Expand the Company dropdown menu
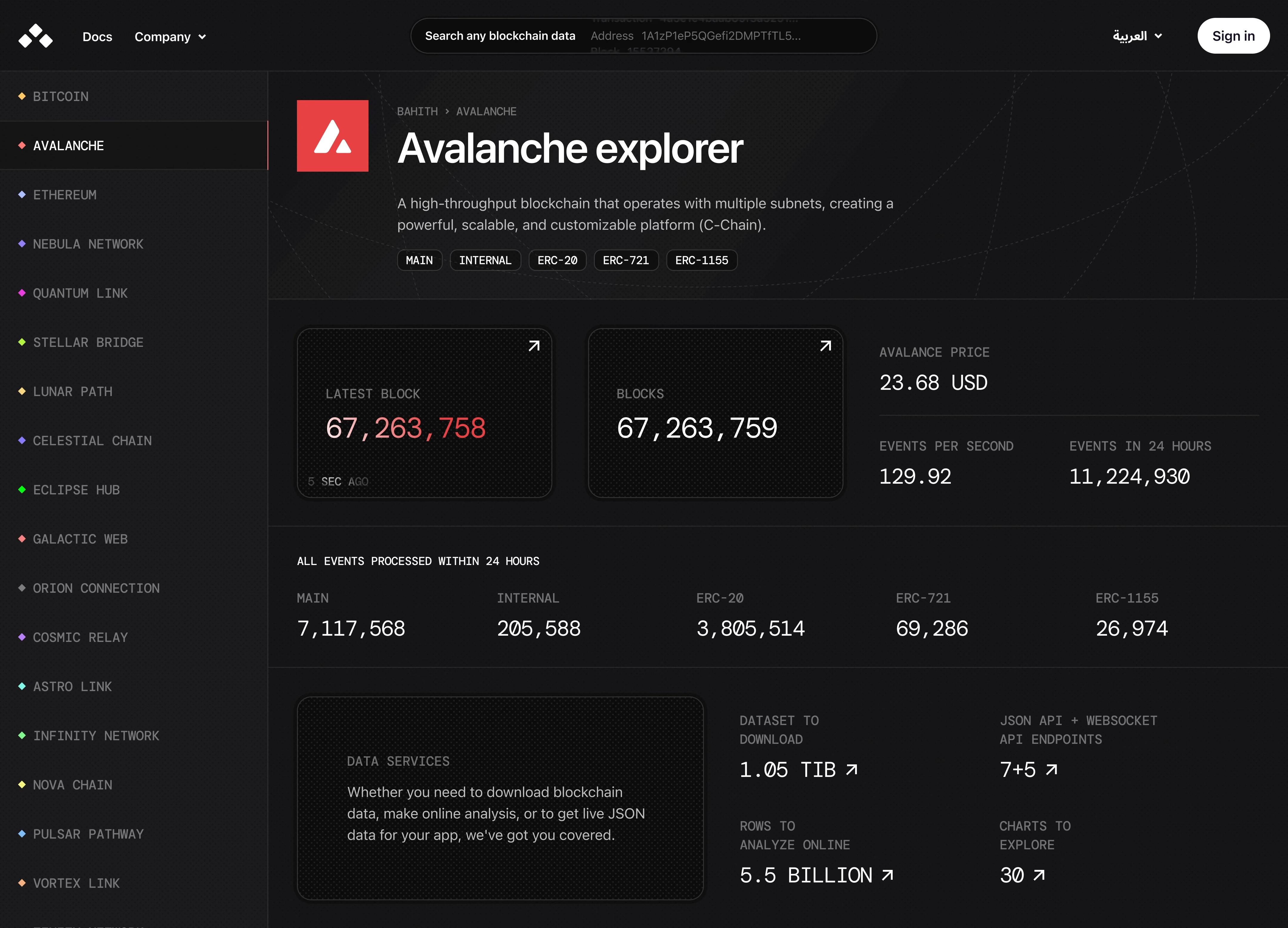The width and height of the screenshot is (1288, 928). pyautogui.click(x=162, y=37)
